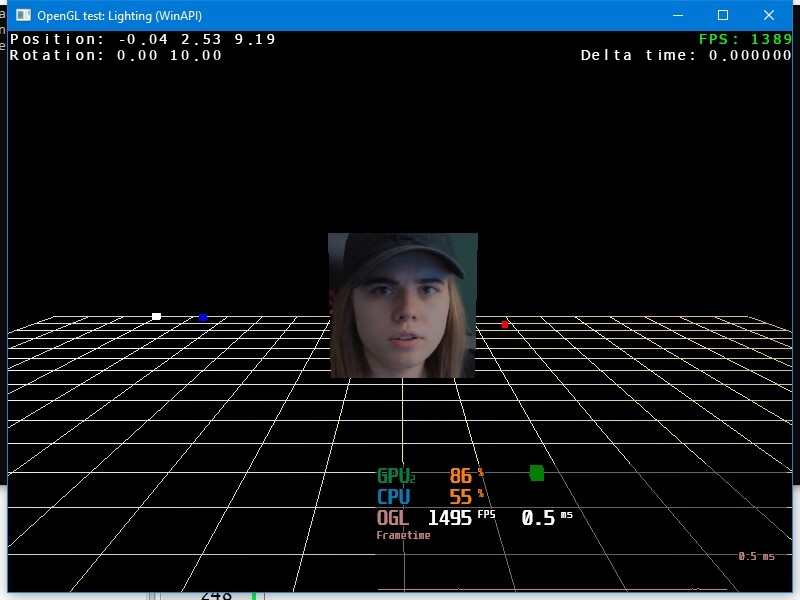Click the GPU 86 % overlay line

click(430, 476)
